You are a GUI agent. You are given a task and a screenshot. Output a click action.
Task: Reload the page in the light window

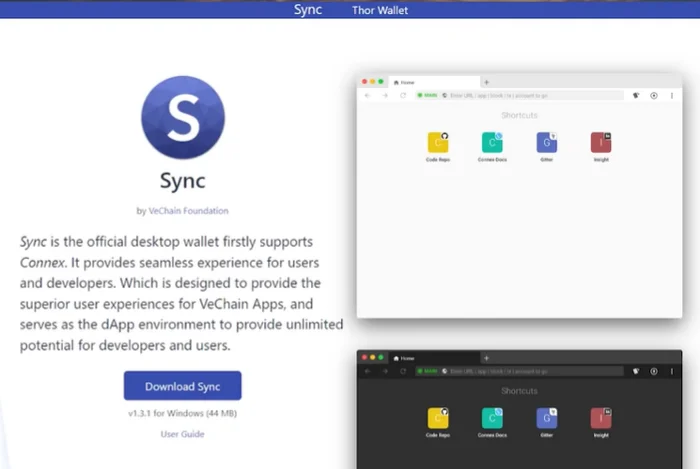point(403,95)
